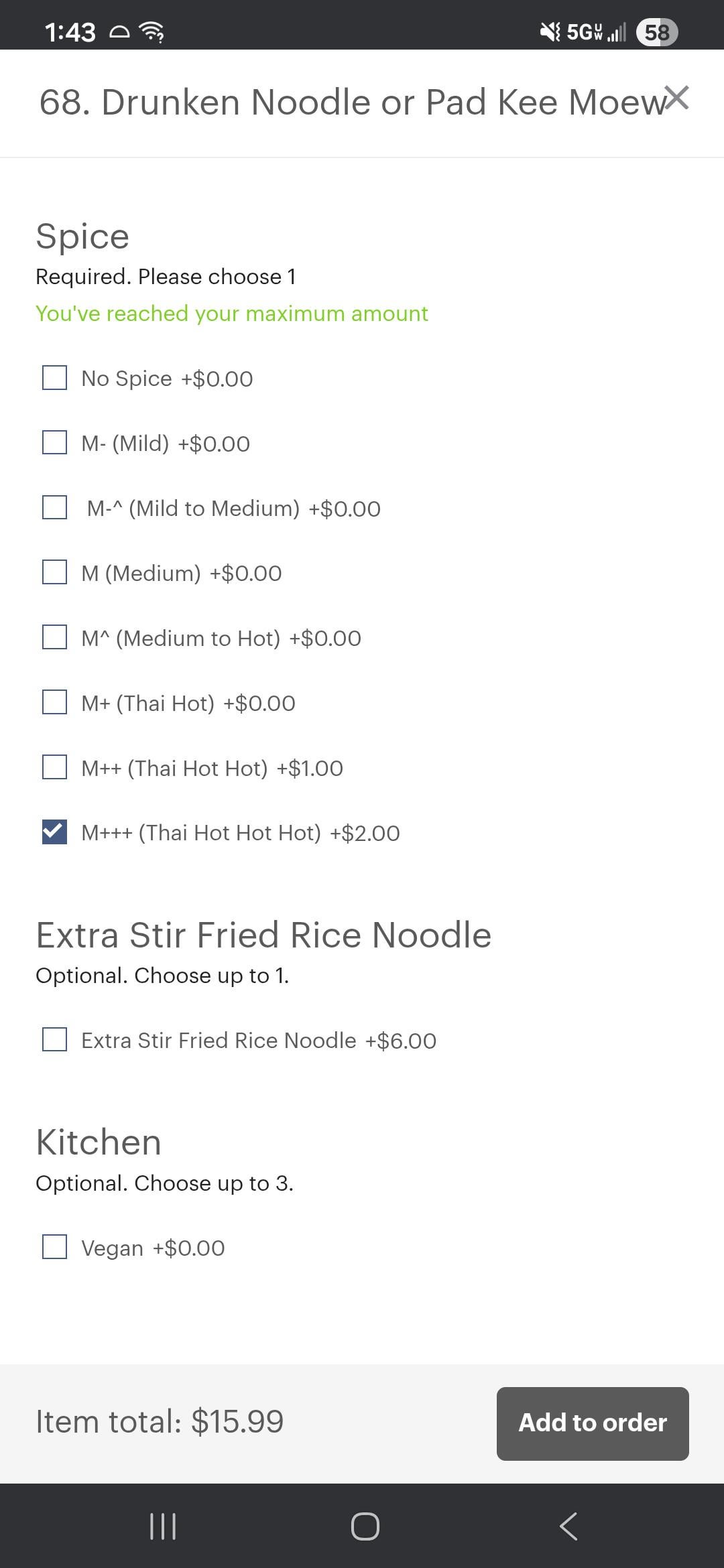Check the M- (Mild) spice option
The width and height of the screenshot is (724, 1568).
(54, 443)
